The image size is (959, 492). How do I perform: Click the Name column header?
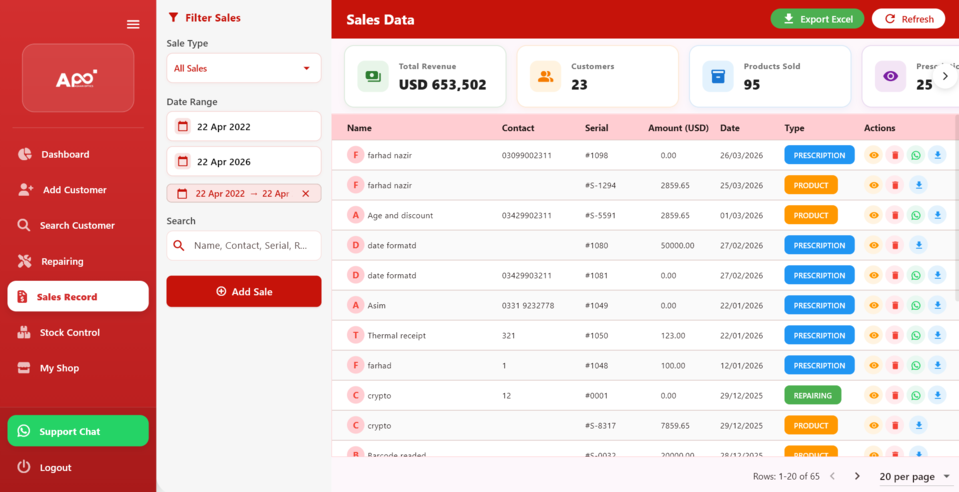pos(359,128)
